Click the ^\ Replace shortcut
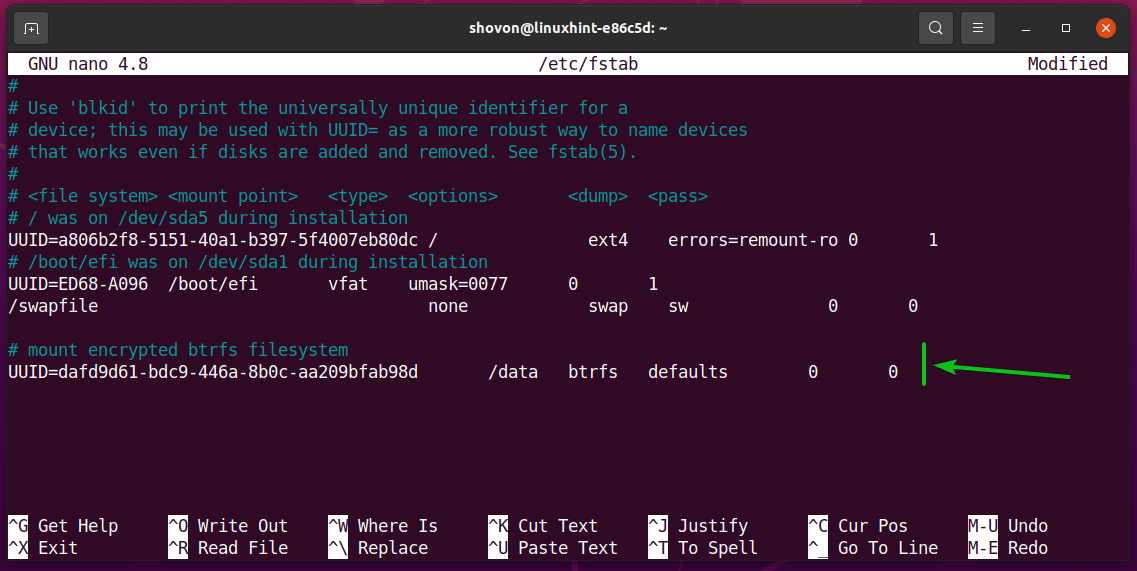The height and width of the screenshot is (571, 1137). click(378, 548)
